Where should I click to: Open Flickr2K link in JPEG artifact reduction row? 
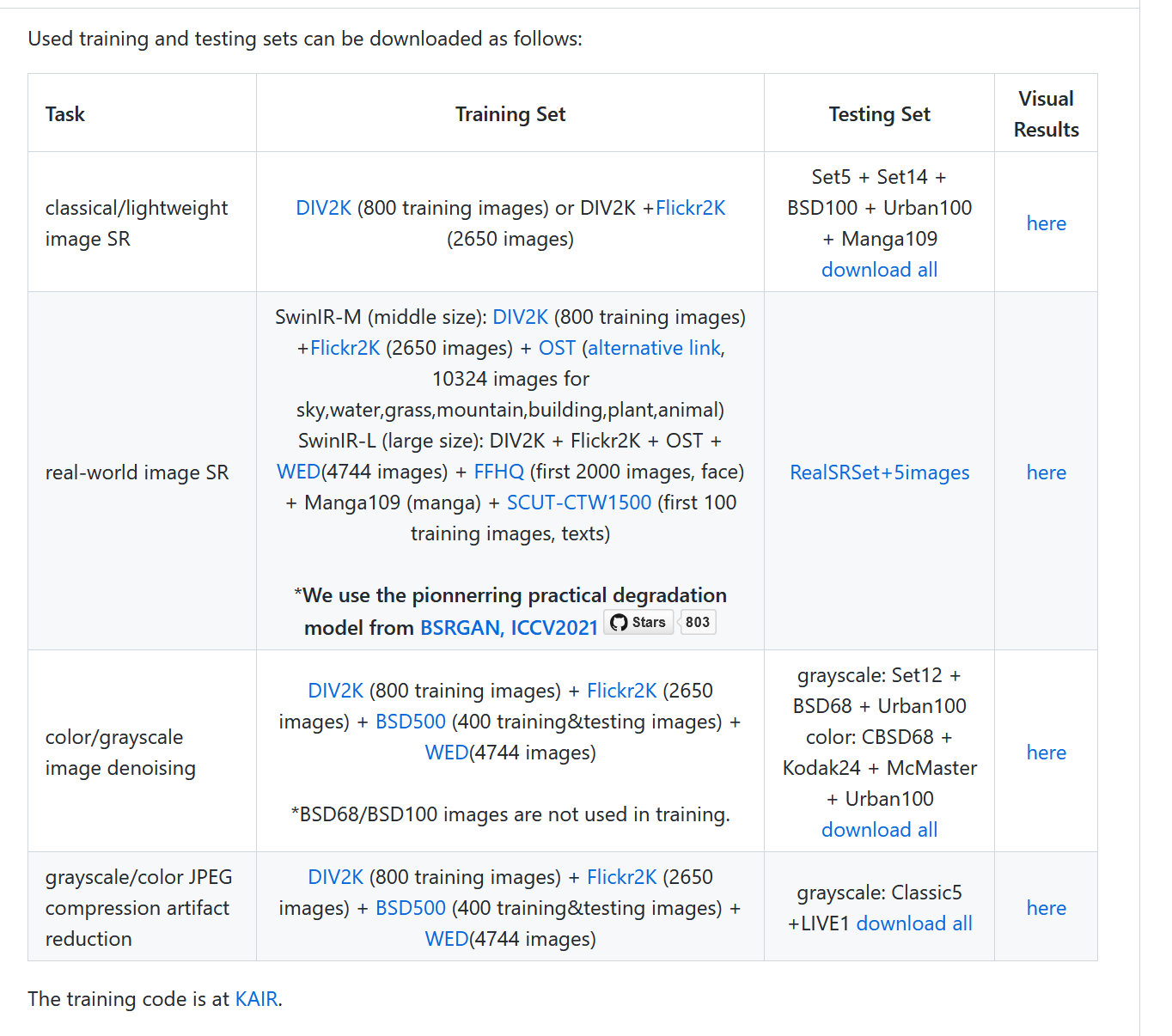(621, 877)
